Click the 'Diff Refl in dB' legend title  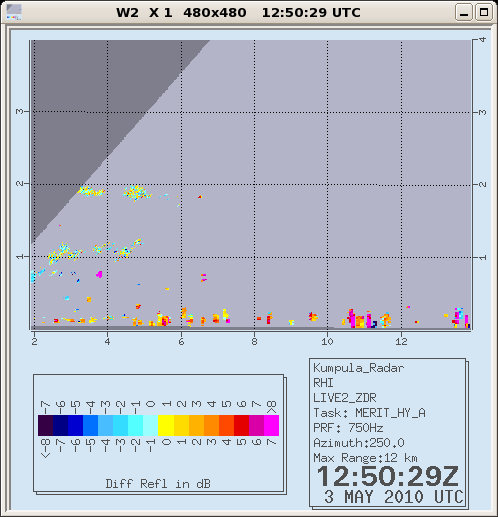tap(158, 484)
